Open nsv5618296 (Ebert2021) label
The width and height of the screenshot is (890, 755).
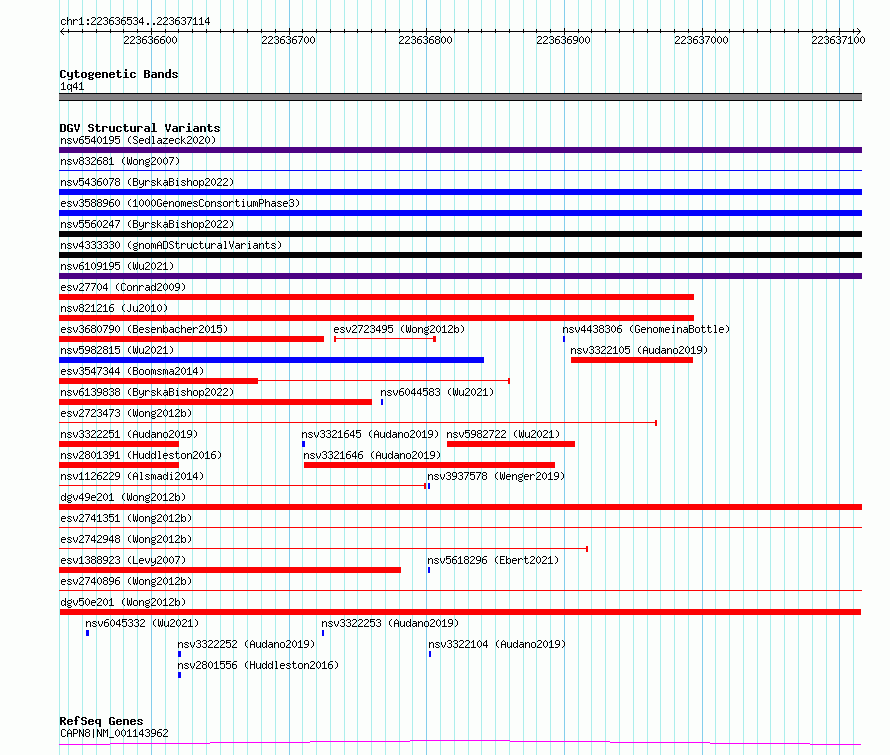pos(493,560)
